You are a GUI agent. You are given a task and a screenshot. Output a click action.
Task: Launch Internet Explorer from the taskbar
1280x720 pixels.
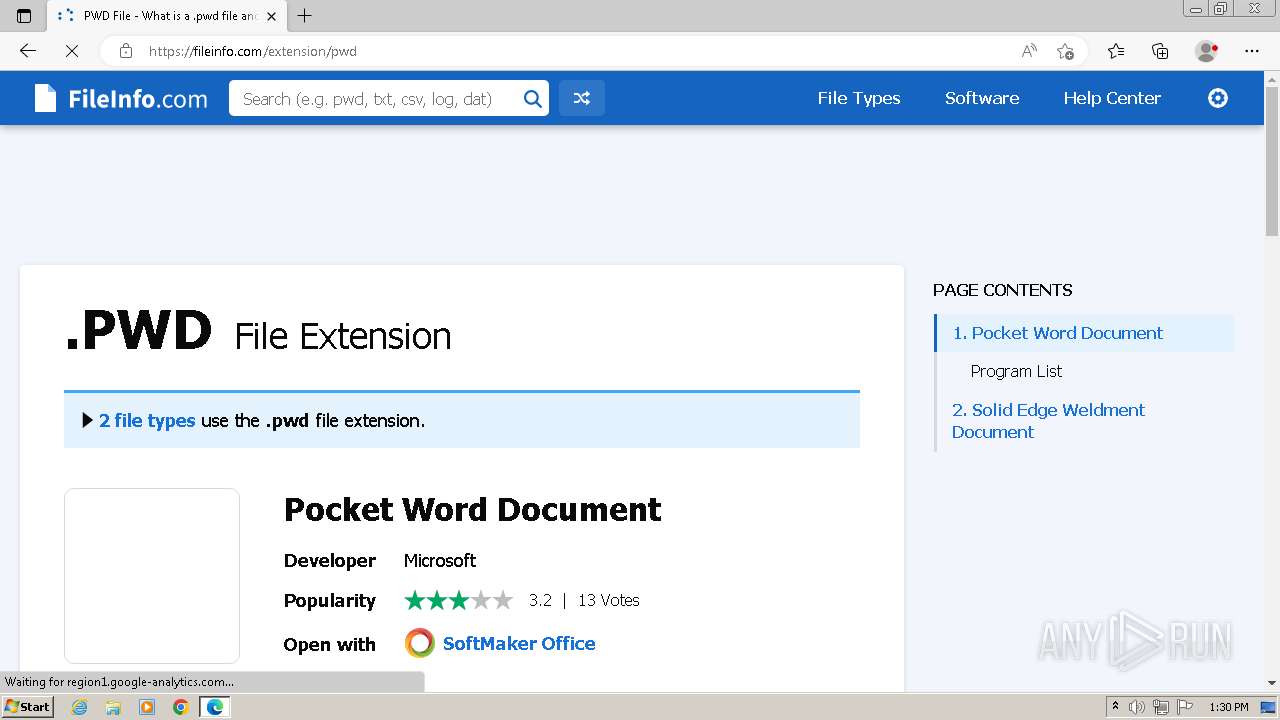click(80, 707)
